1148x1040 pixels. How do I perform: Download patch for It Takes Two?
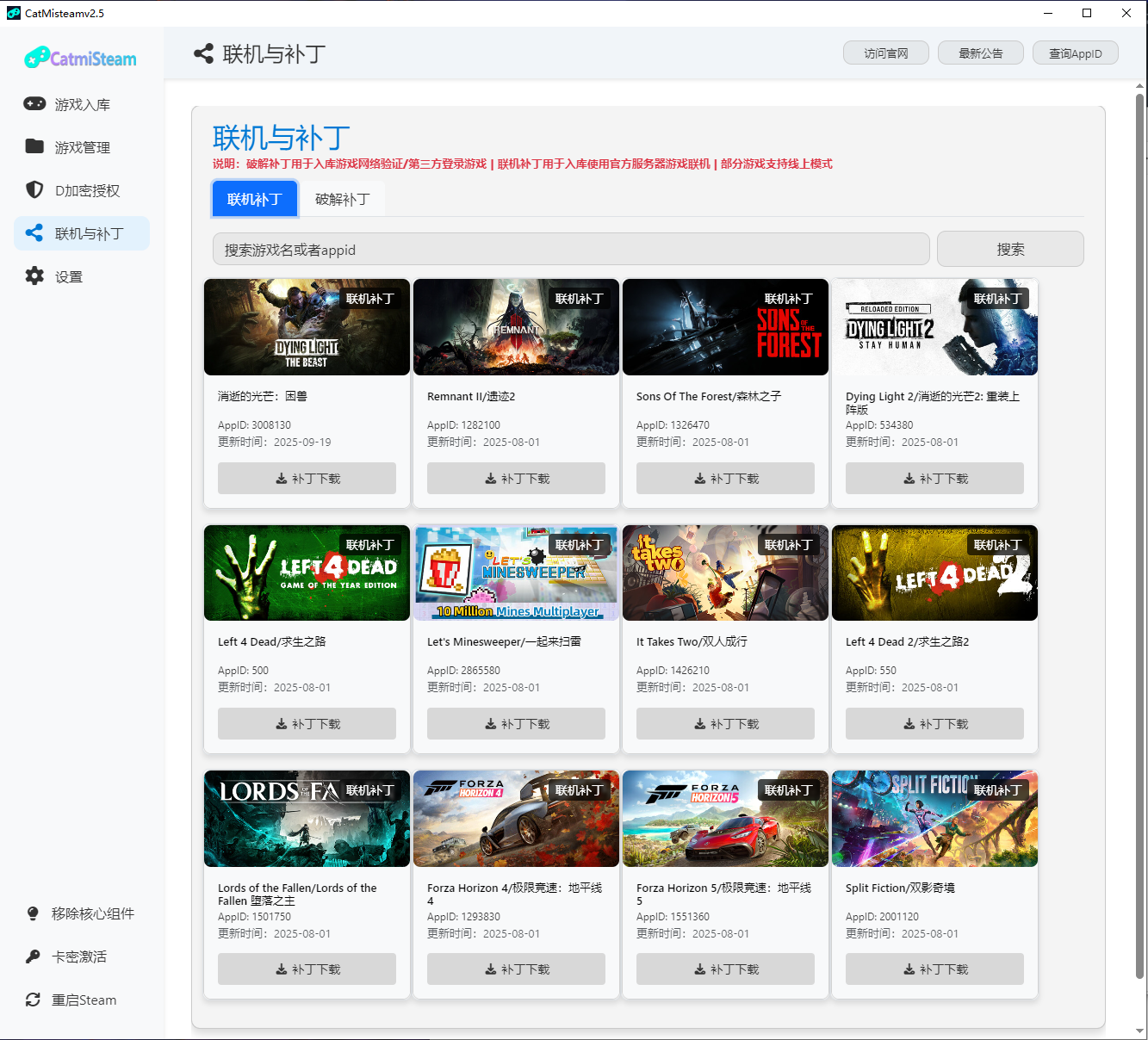click(725, 723)
